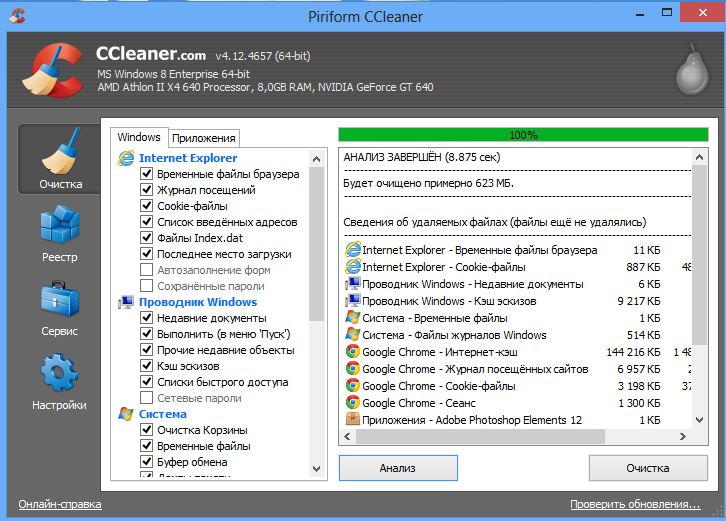Toggle Списки быстрого доступа checkbox
The image size is (726, 521).
coord(146,381)
